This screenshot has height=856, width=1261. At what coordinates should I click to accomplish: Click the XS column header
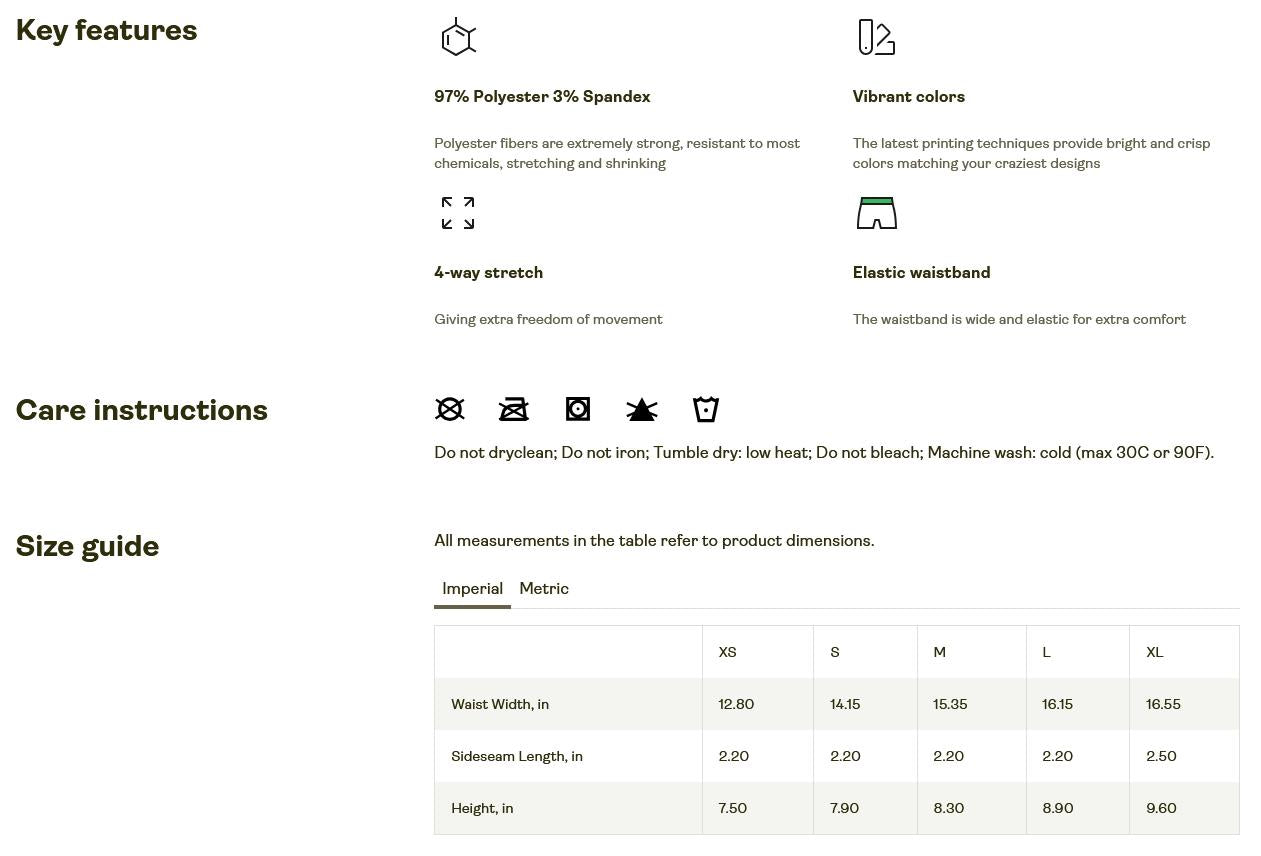tap(727, 652)
